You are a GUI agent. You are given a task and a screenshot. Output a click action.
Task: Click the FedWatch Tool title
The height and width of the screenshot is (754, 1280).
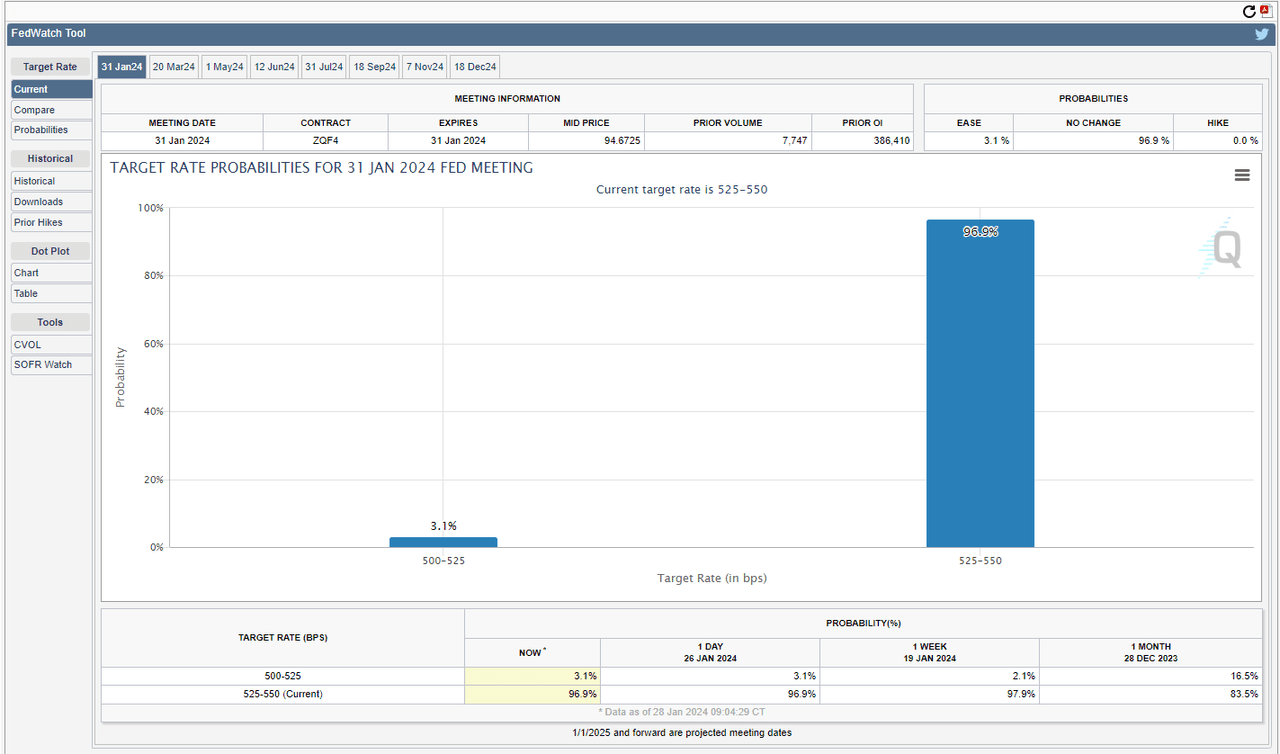48,33
